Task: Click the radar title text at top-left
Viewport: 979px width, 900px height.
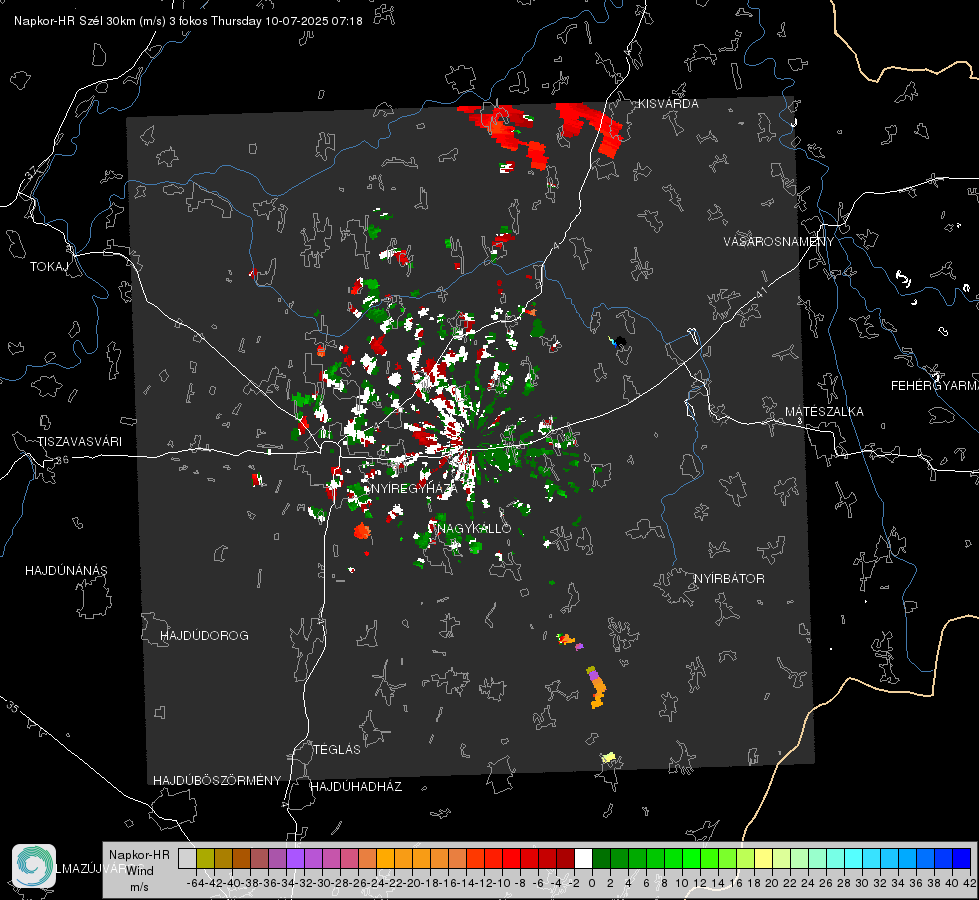Action: [x=188, y=21]
